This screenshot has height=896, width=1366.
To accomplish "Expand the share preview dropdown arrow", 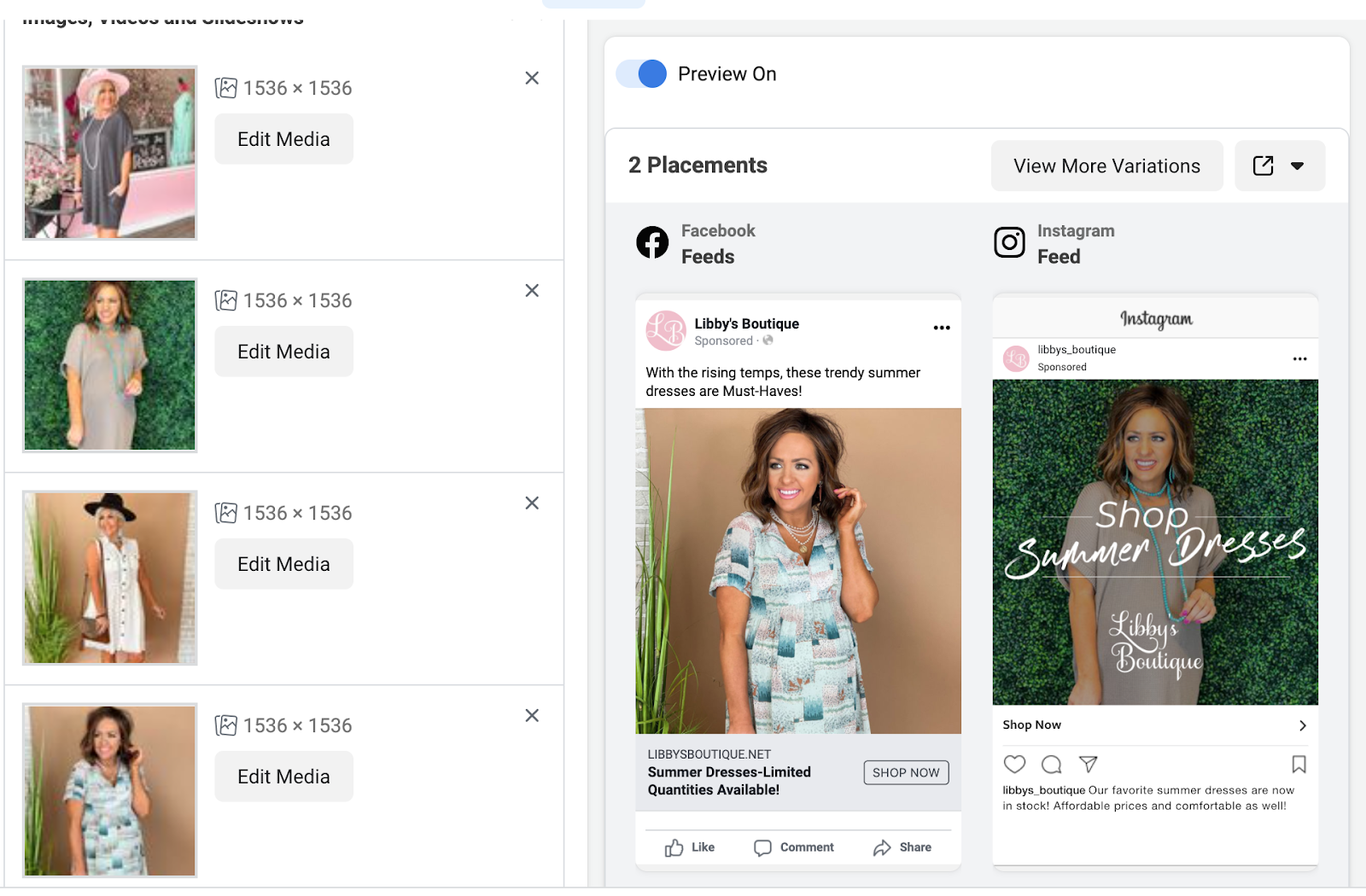I will tap(1298, 166).
